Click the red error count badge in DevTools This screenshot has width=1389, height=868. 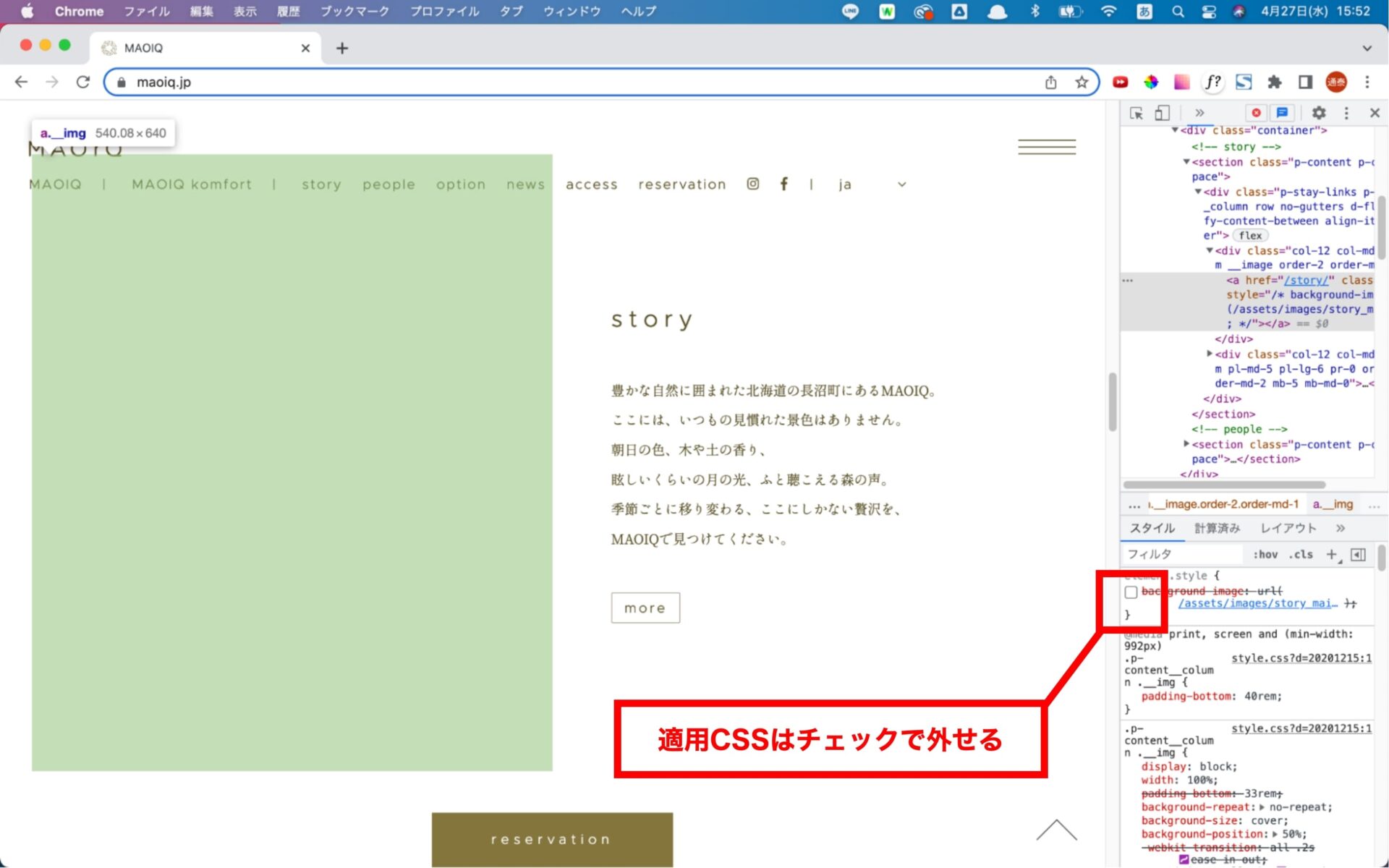[1256, 113]
